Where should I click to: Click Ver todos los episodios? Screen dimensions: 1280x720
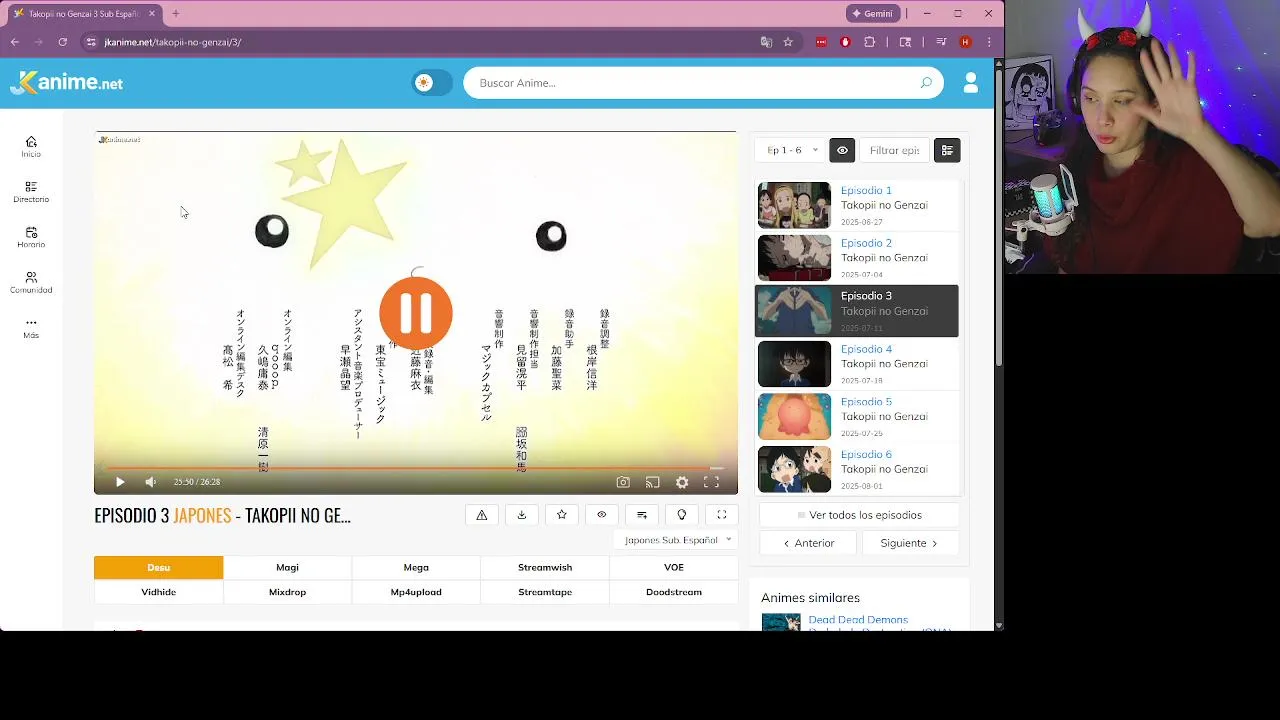pyautogui.click(x=859, y=515)
